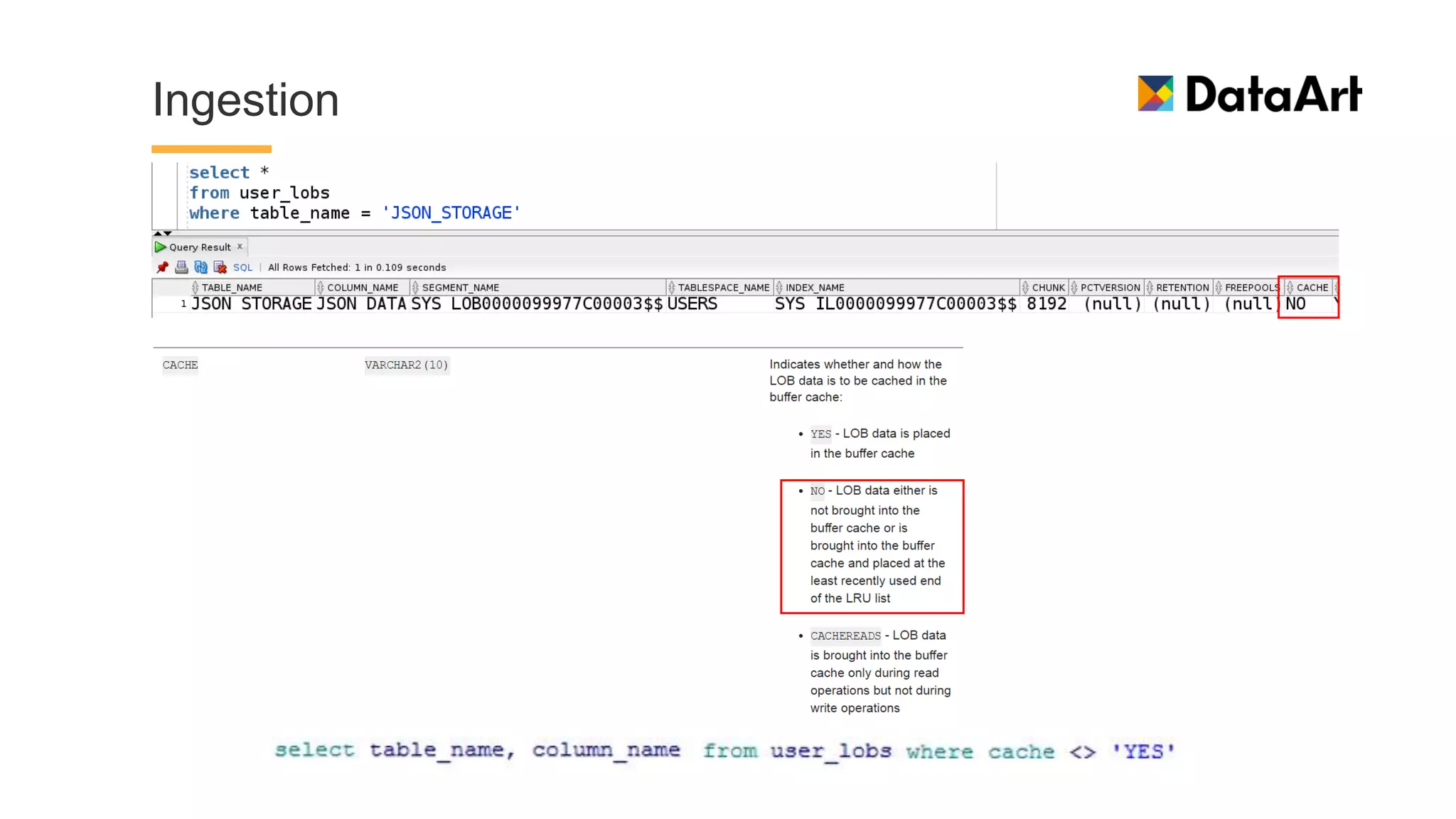Click inside the SQL editor on 'JSON_STORAGE'
This screenshot has height=819, width=1456.
click(x=451, y=213)
